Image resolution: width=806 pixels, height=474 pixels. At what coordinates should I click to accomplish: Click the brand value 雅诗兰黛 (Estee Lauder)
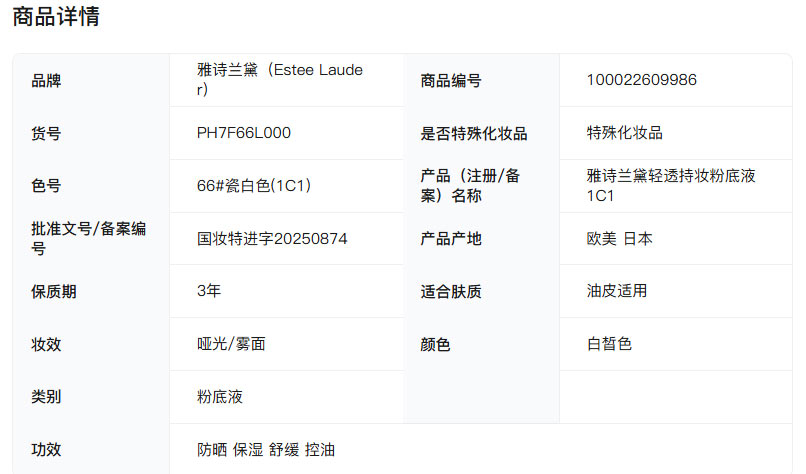pos(280,80)
